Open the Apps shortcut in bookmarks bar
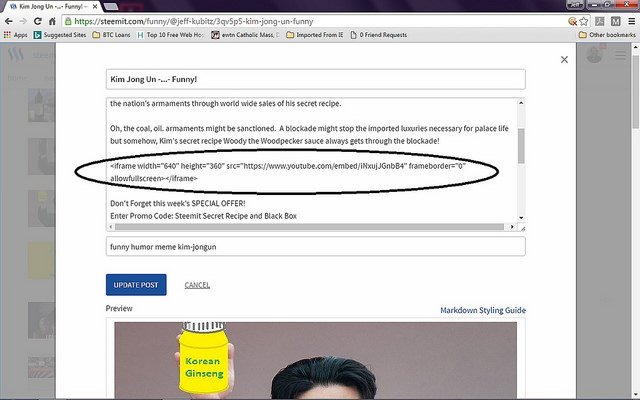This screenshot has width=640, height=400. [16, 35]
